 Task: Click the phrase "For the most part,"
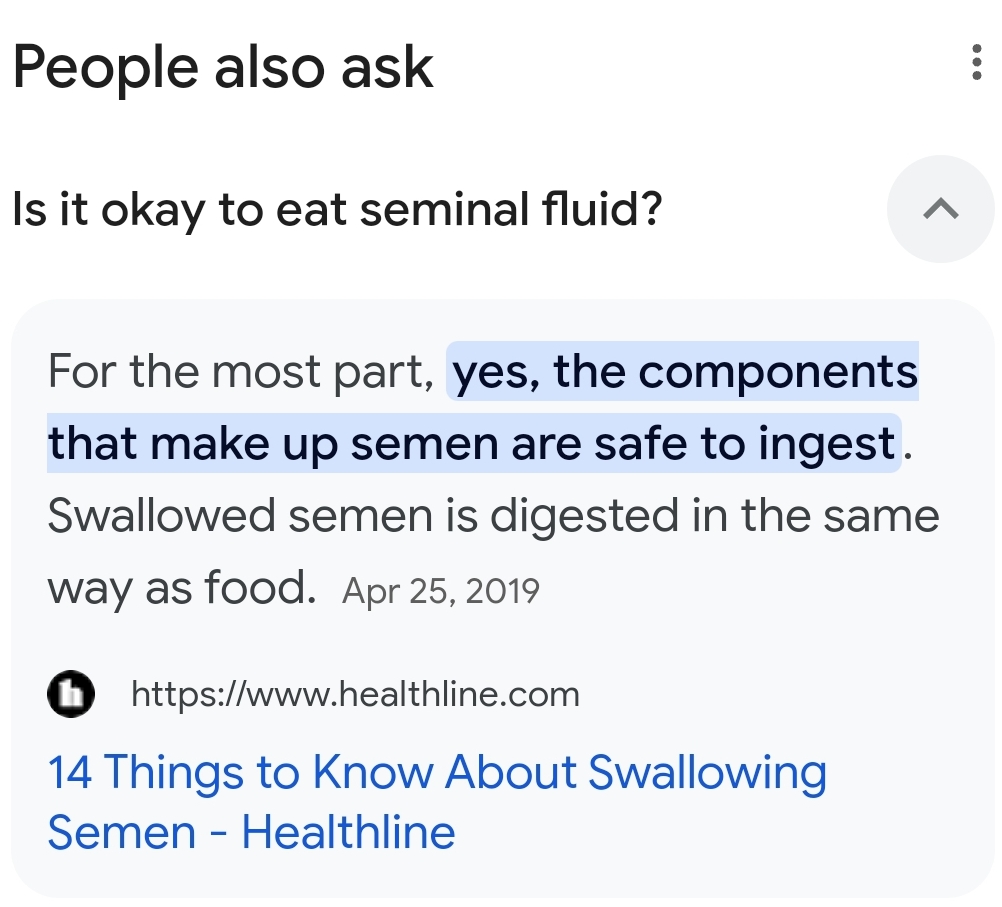point(242,371)
